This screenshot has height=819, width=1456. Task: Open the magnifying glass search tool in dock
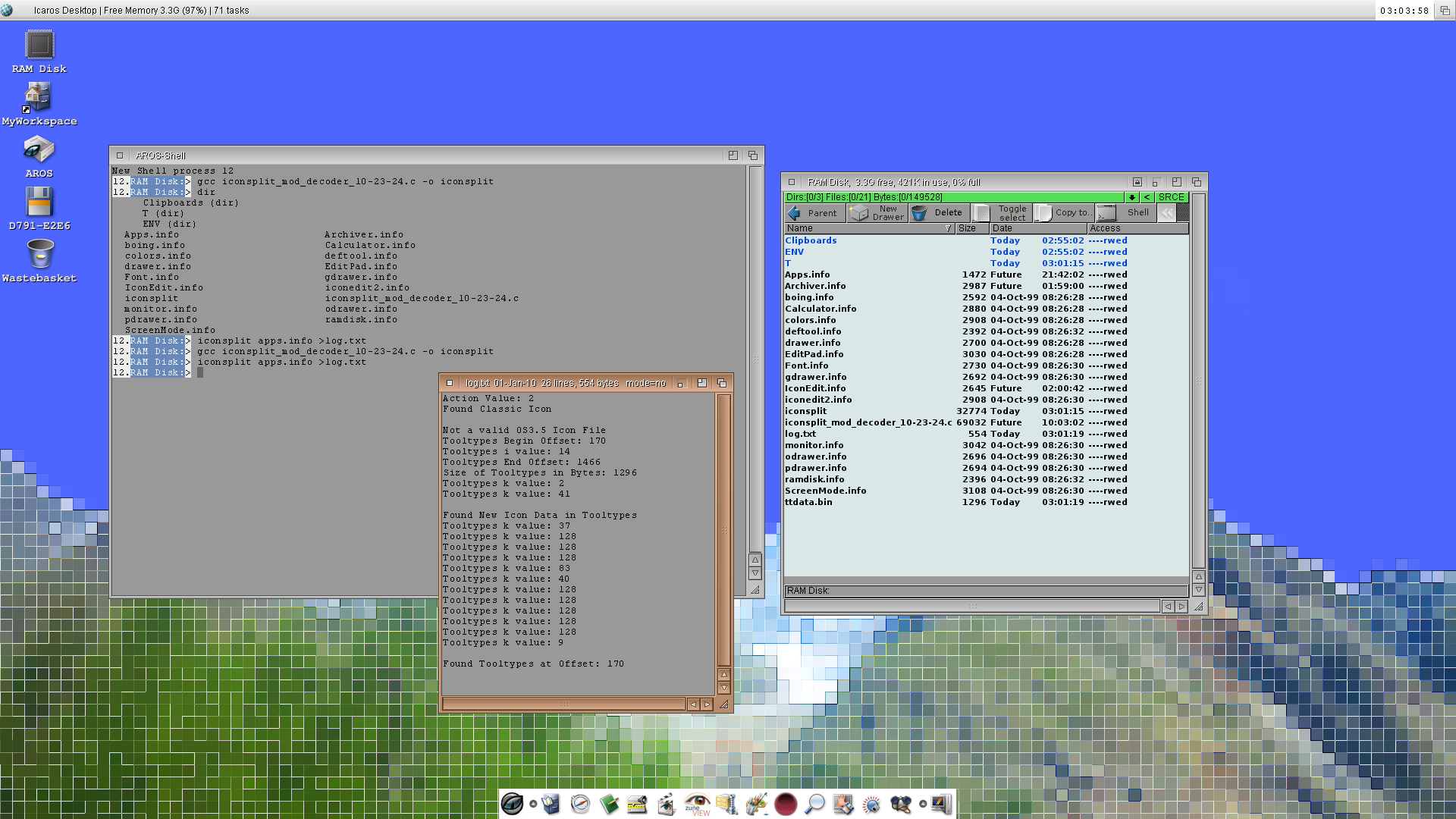tap(814, 804)
